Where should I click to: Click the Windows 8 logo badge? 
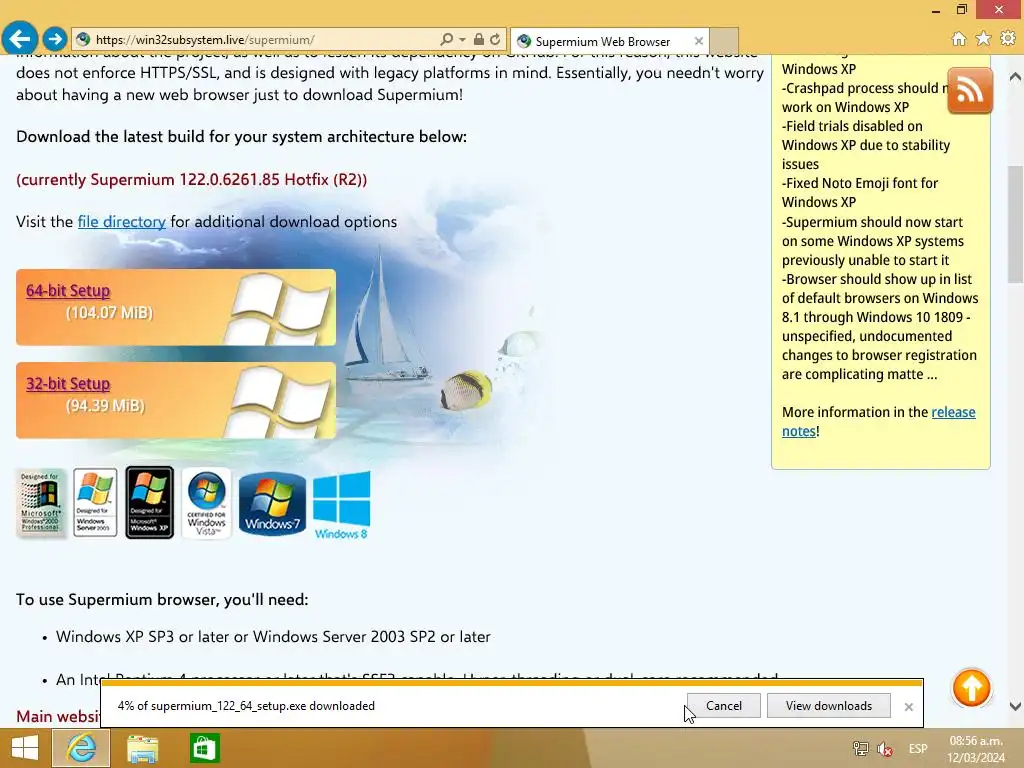[x=342, y=505]
